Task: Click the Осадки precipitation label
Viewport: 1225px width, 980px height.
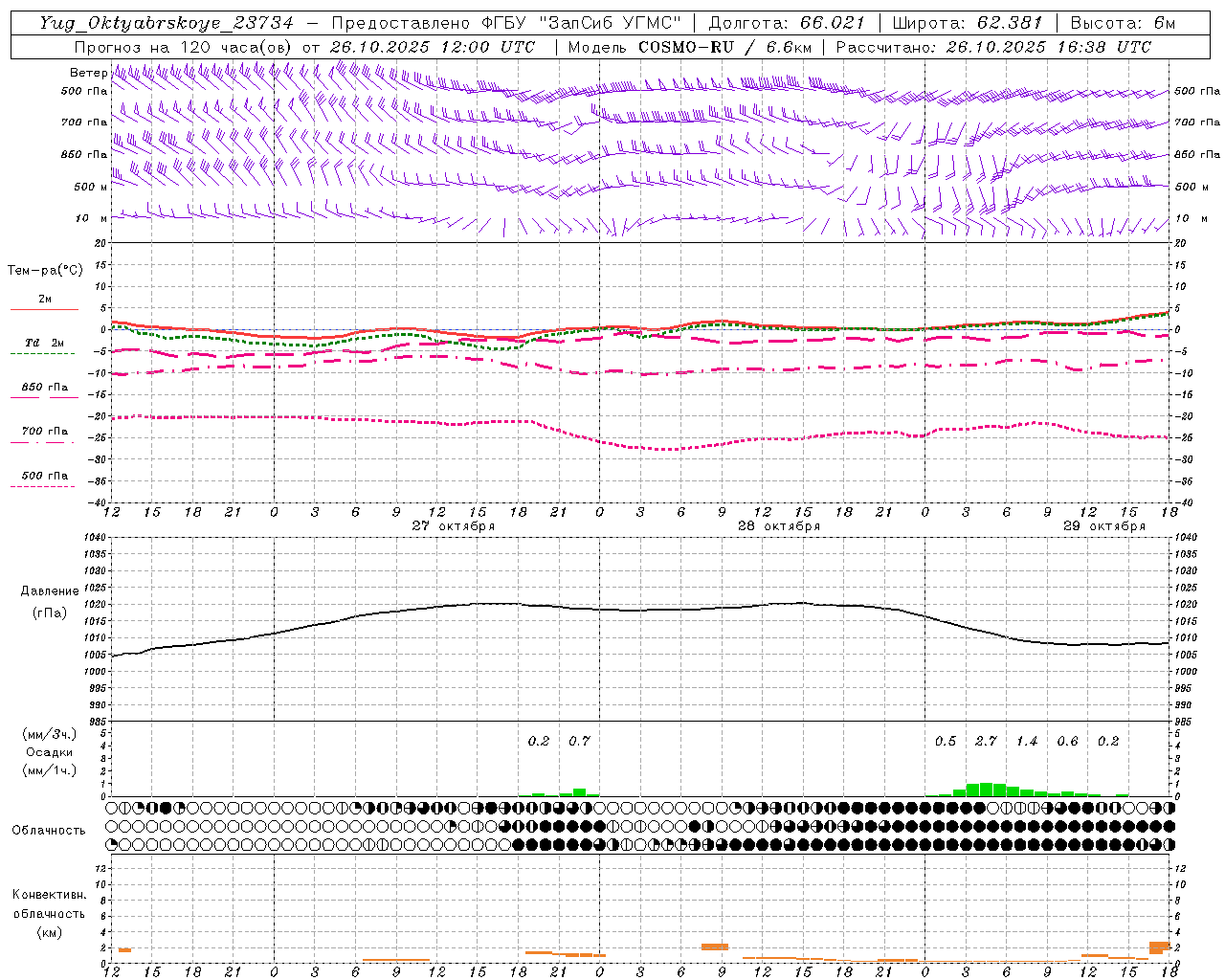Action: (50, 752)
